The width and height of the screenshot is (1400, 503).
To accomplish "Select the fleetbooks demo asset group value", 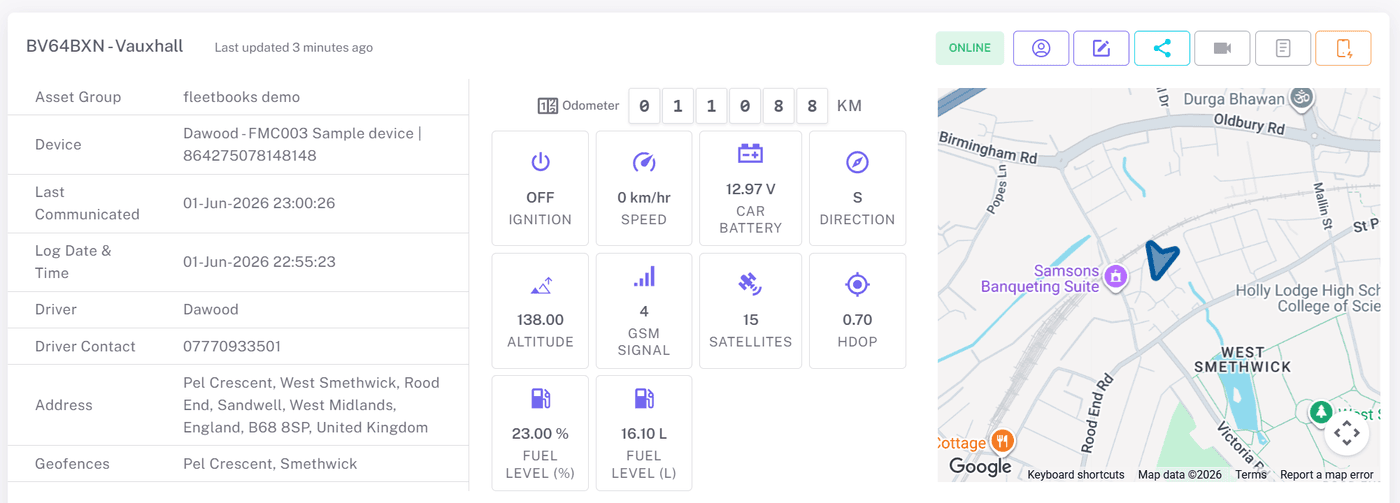I will [x=242, y=97].
